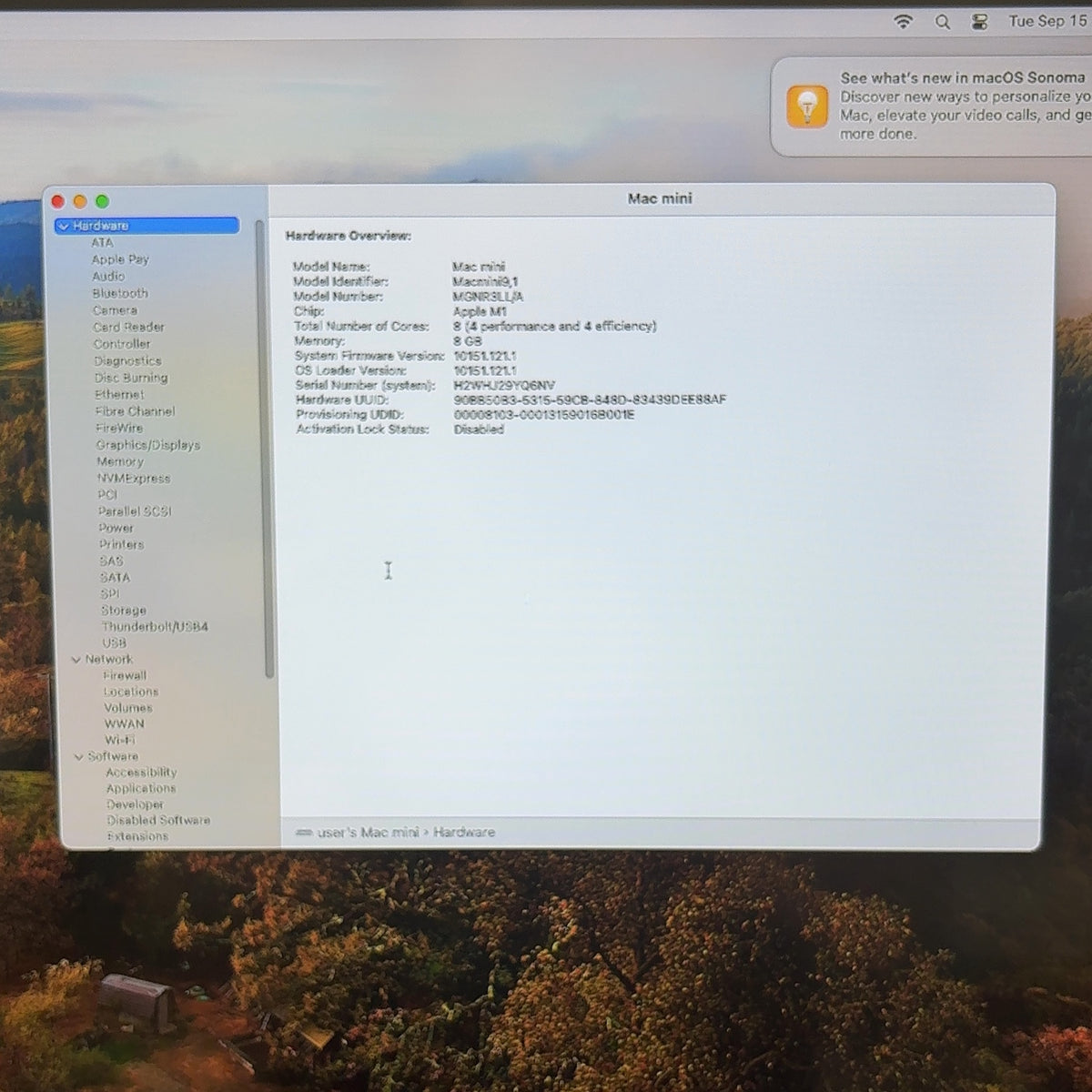This screenshot has height=1092, width=1092.
Task: Select Accessibility in the sidebar
Action: point(141,773)
